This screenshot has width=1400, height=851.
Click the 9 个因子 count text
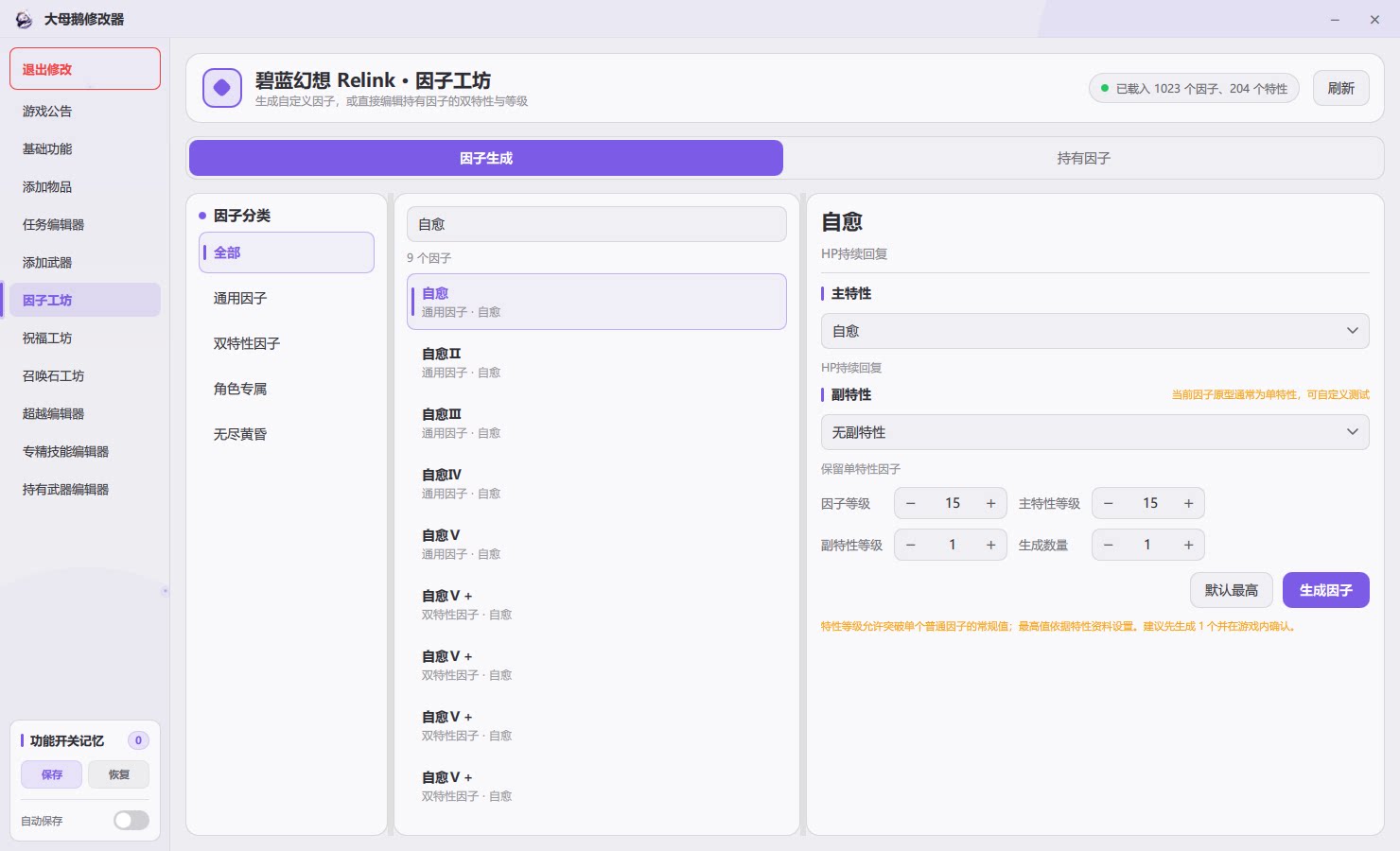429,258
